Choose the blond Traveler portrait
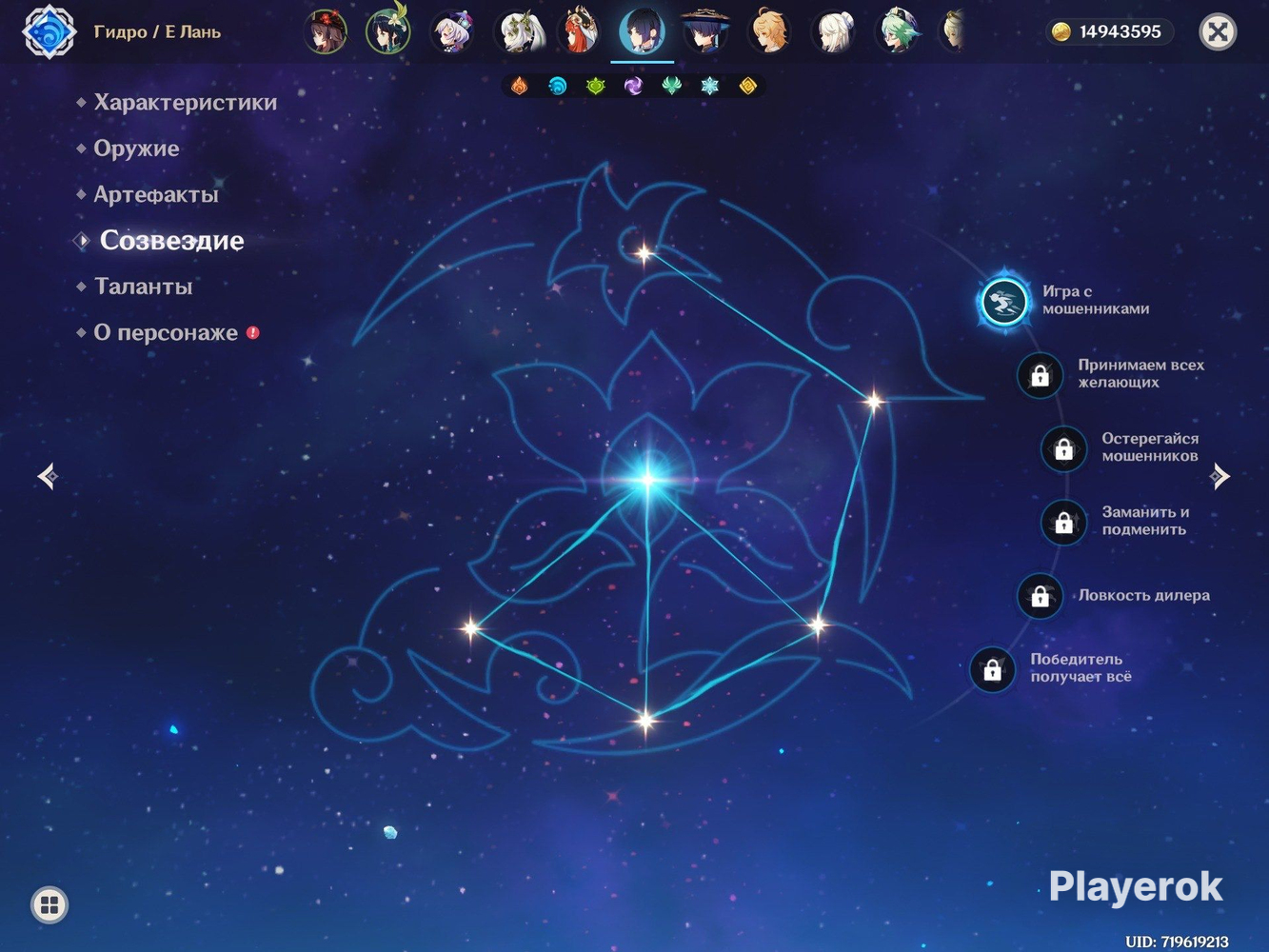The height and width of the screenshot is (952, 1269). click(769, 31)
